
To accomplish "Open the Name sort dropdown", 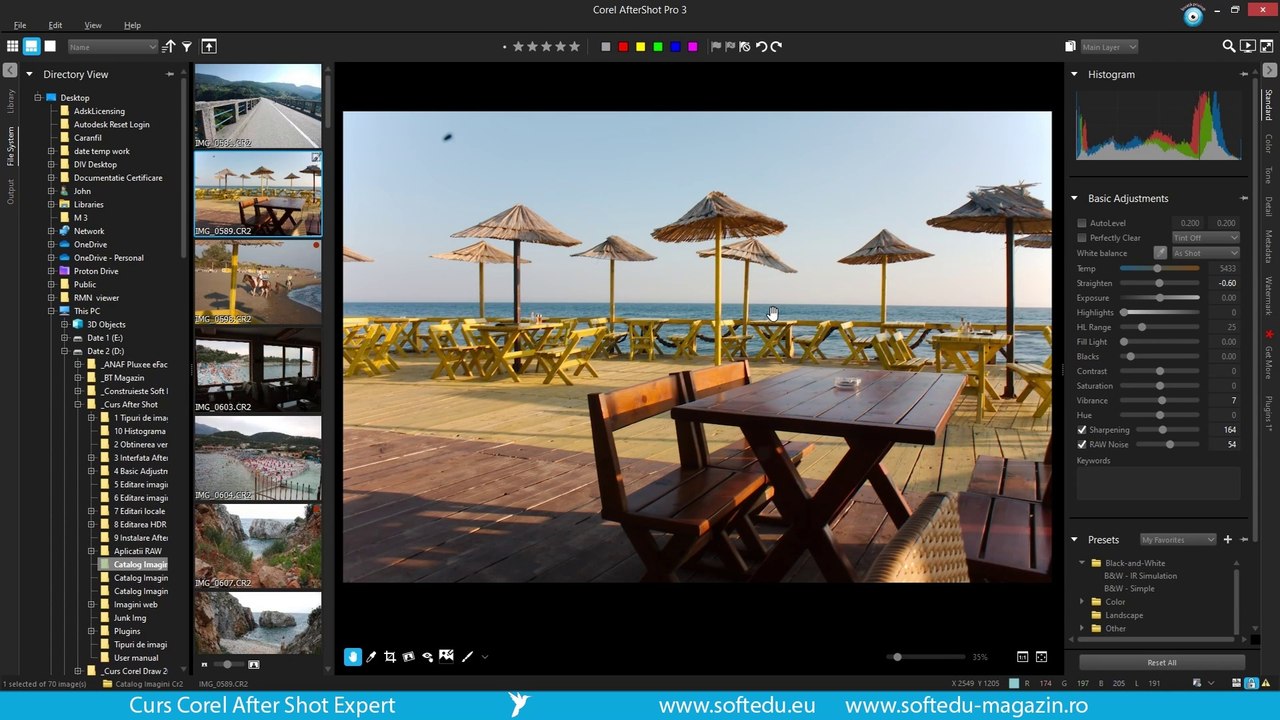I will click(112, 47).
